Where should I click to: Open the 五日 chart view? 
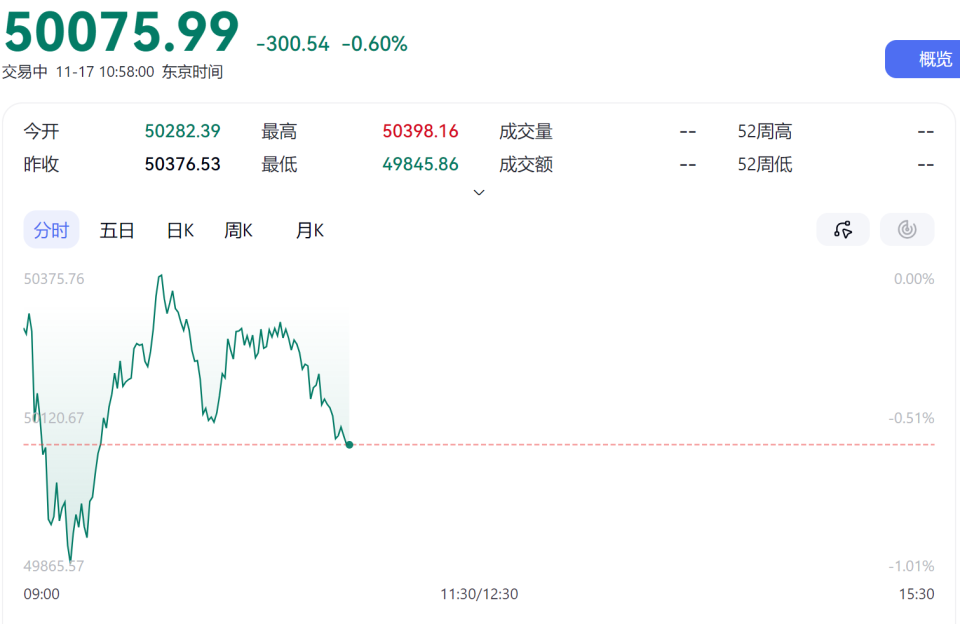click(x=117, y=229)
